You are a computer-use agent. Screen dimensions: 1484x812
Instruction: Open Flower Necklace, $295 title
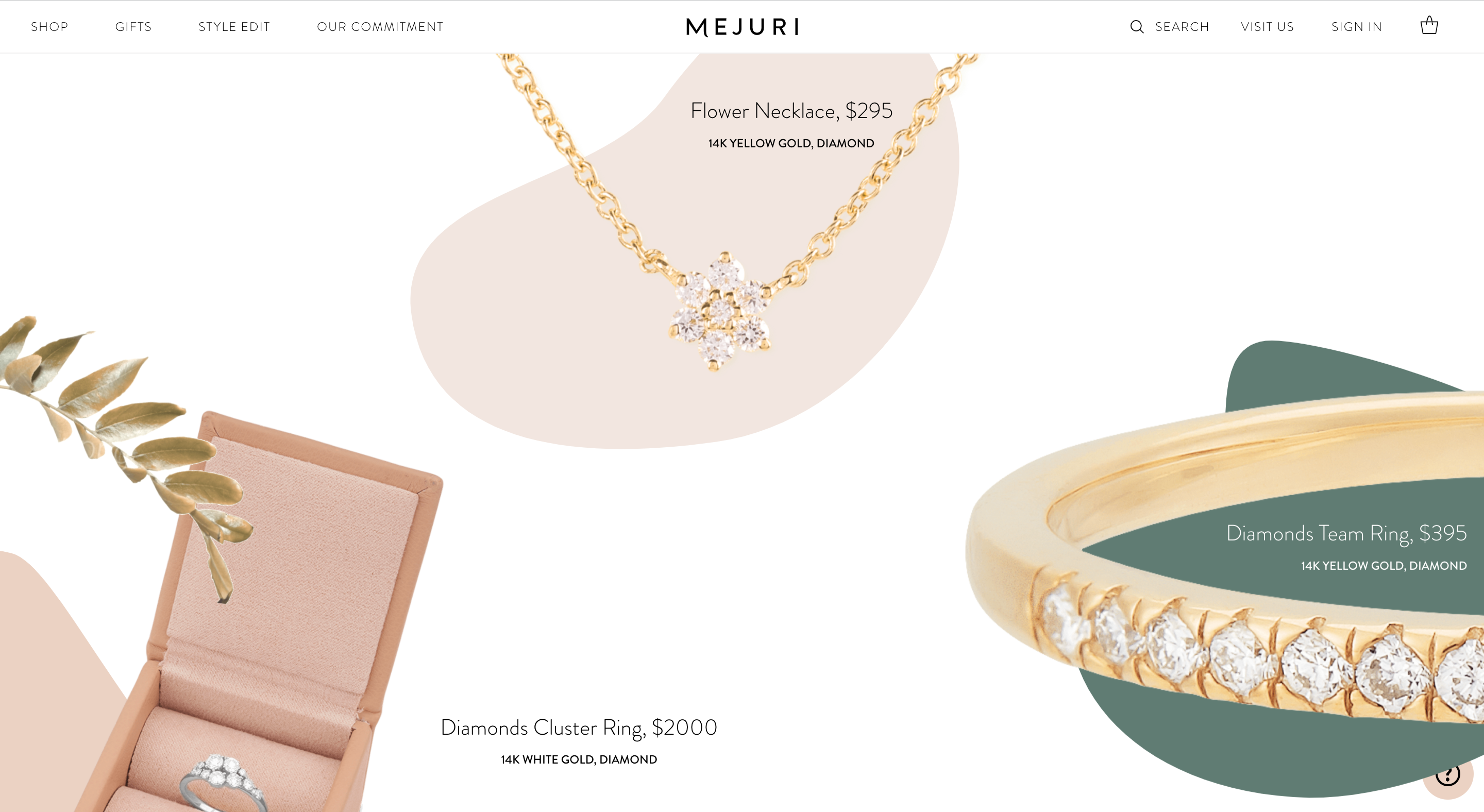(791, 111)
